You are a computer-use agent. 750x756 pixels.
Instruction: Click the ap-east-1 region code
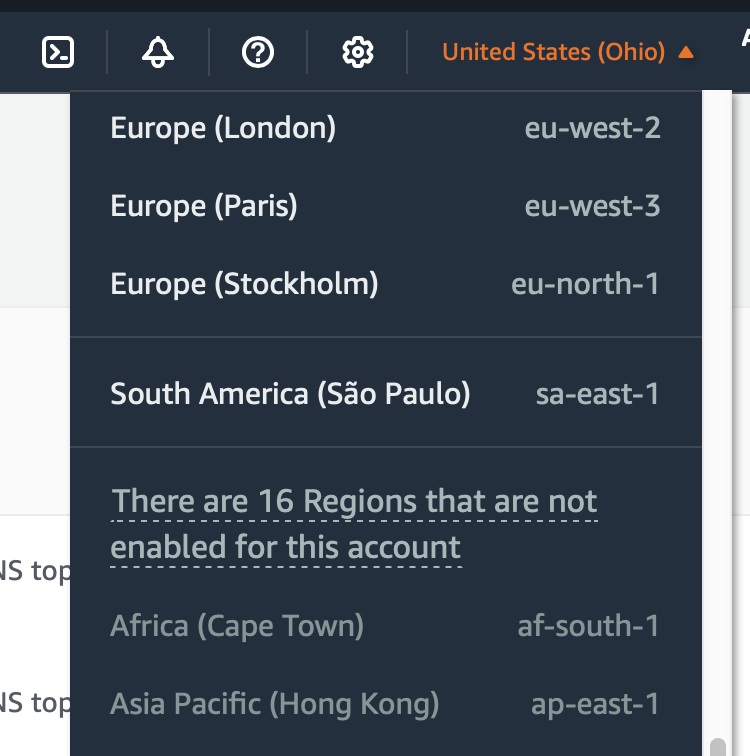(x=595, y=704)
